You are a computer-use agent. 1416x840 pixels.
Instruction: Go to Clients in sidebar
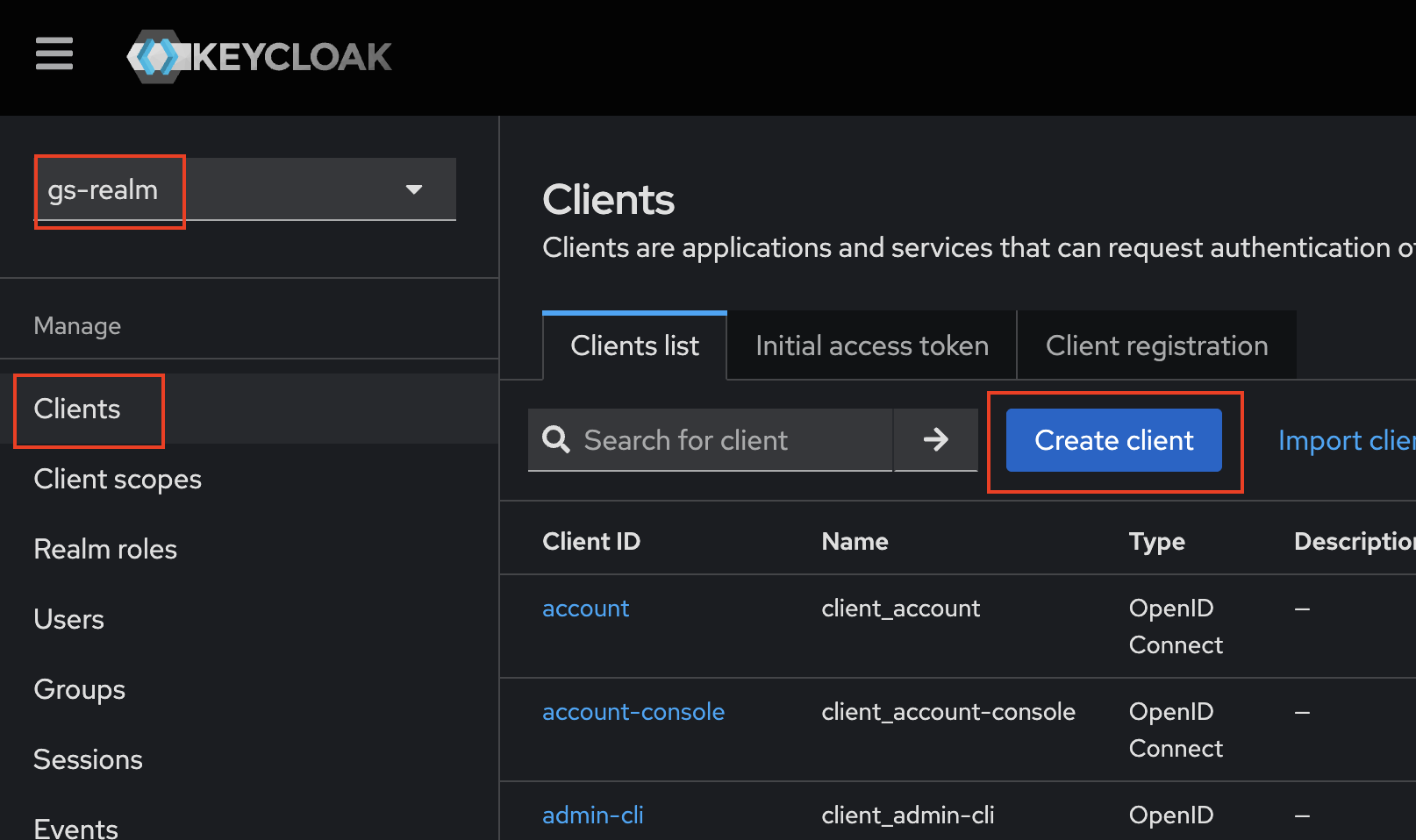pos(77,409)
